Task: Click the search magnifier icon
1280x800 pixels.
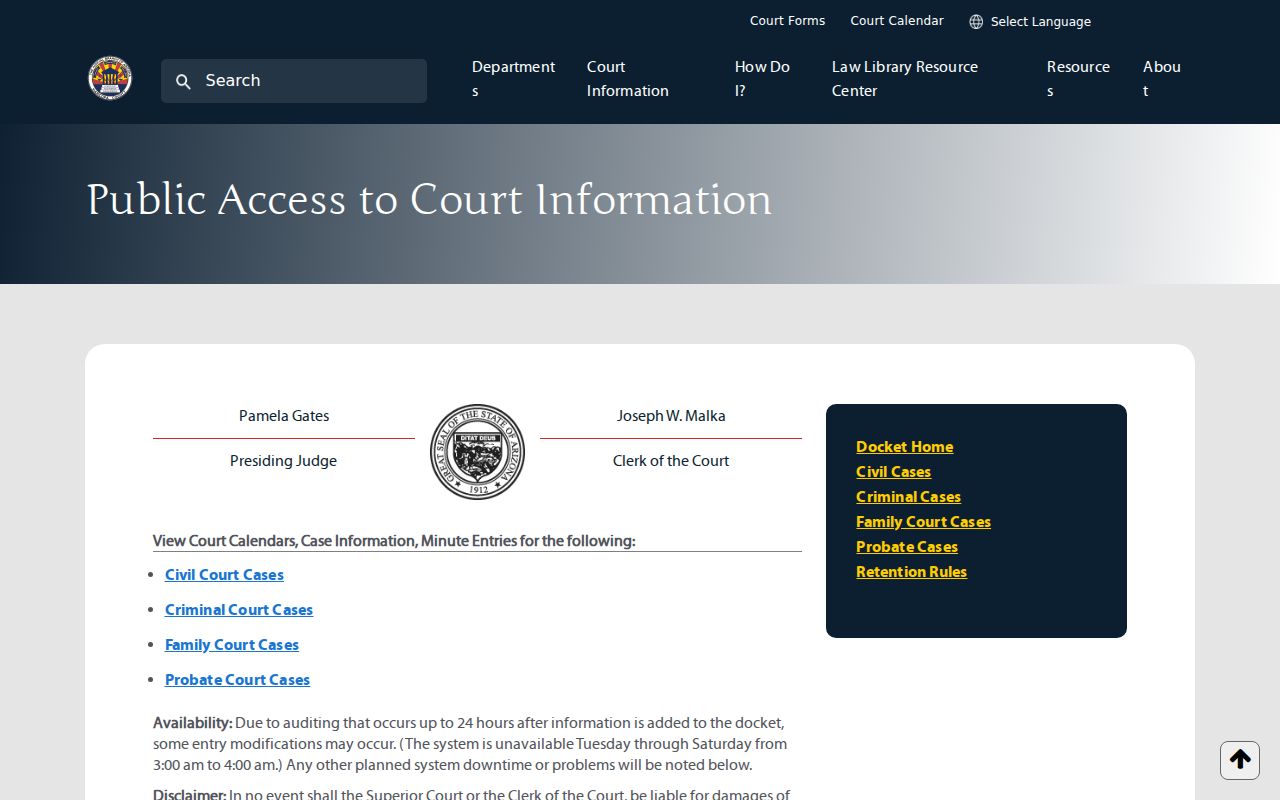Action: click(x=183, y=82)
